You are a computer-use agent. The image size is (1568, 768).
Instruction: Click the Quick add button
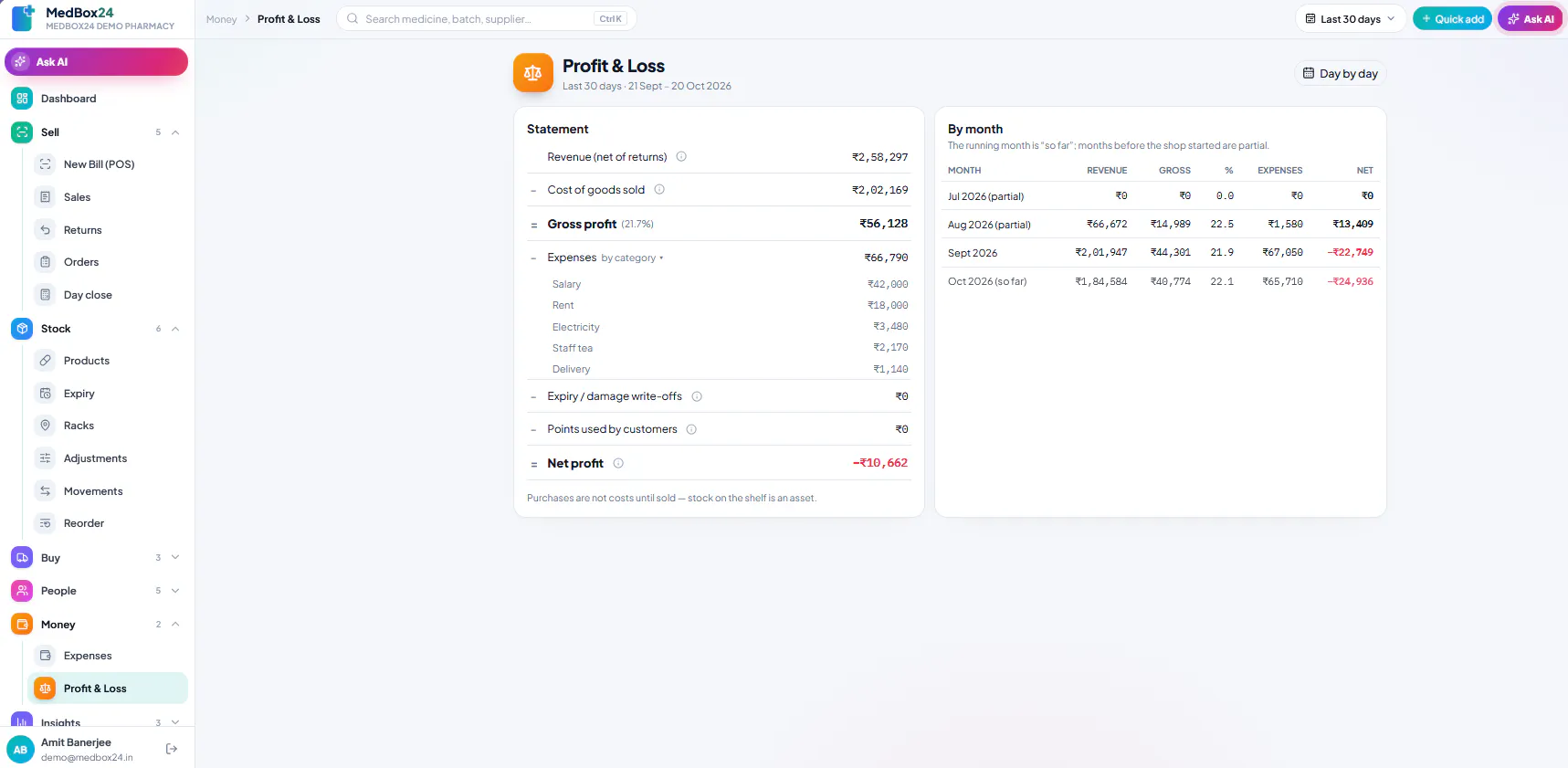[1452, 19]
